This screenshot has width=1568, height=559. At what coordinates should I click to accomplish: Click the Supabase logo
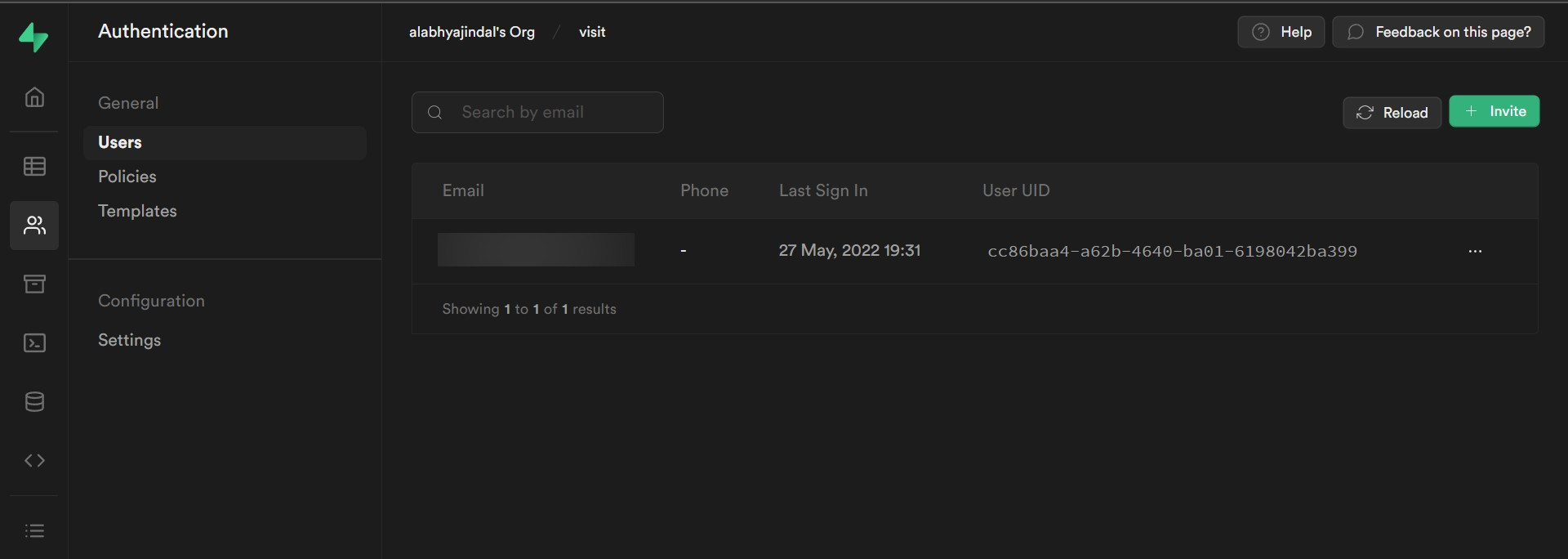click(x=34, y=37)
